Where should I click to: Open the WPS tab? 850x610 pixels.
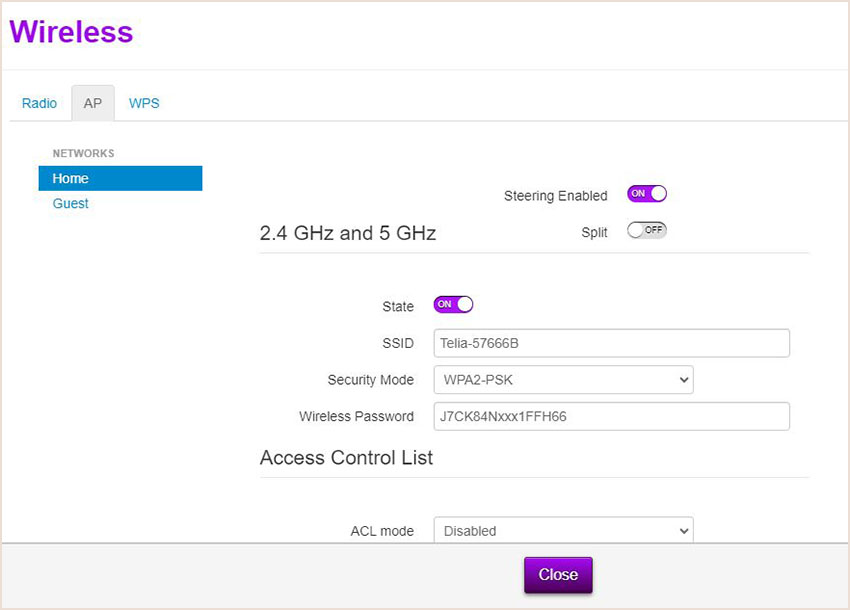144,103
